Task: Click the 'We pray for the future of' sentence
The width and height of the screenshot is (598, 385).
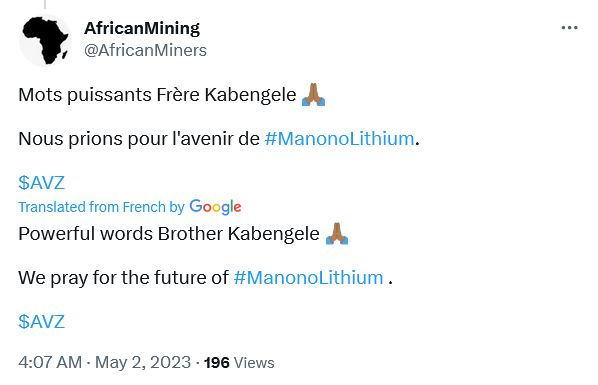Action: [x=123, y=278]
